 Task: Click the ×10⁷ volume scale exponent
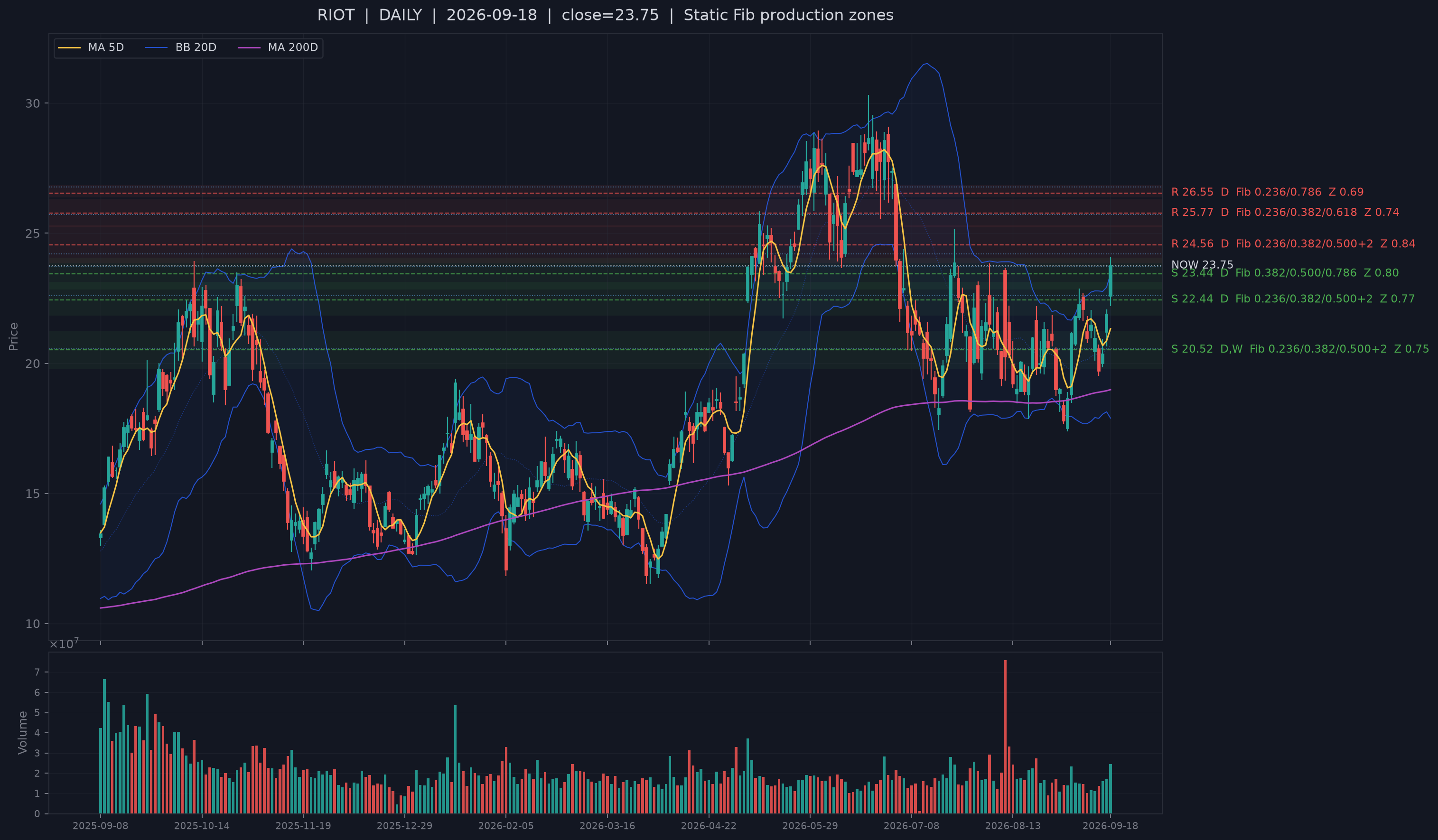pyautogui.click(x=64, y=644)
